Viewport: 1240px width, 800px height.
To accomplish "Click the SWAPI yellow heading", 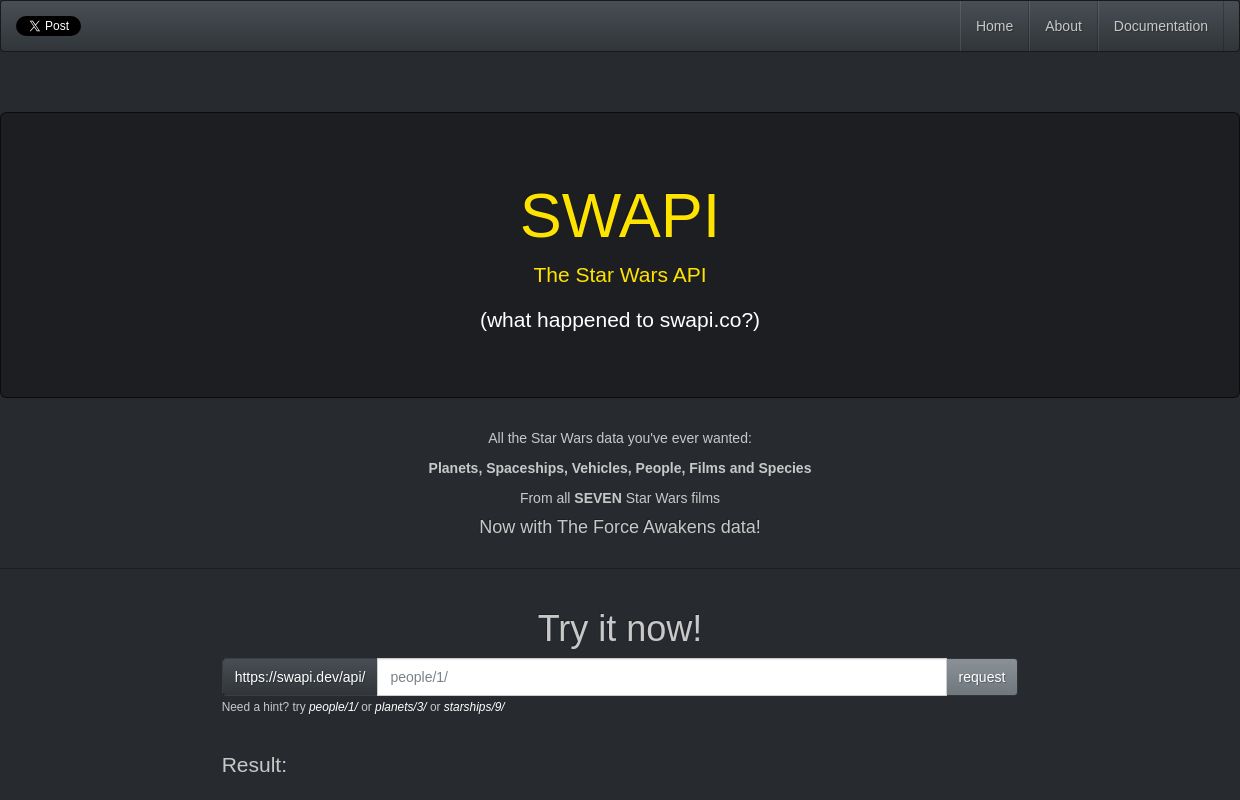I will [x=620, y=215].
